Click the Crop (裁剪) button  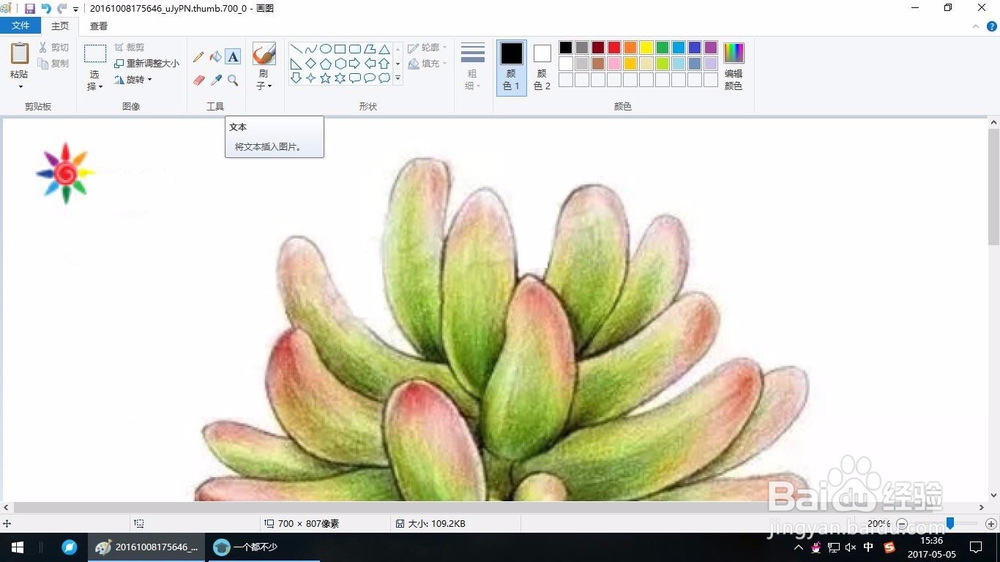(x=129, y=47)
